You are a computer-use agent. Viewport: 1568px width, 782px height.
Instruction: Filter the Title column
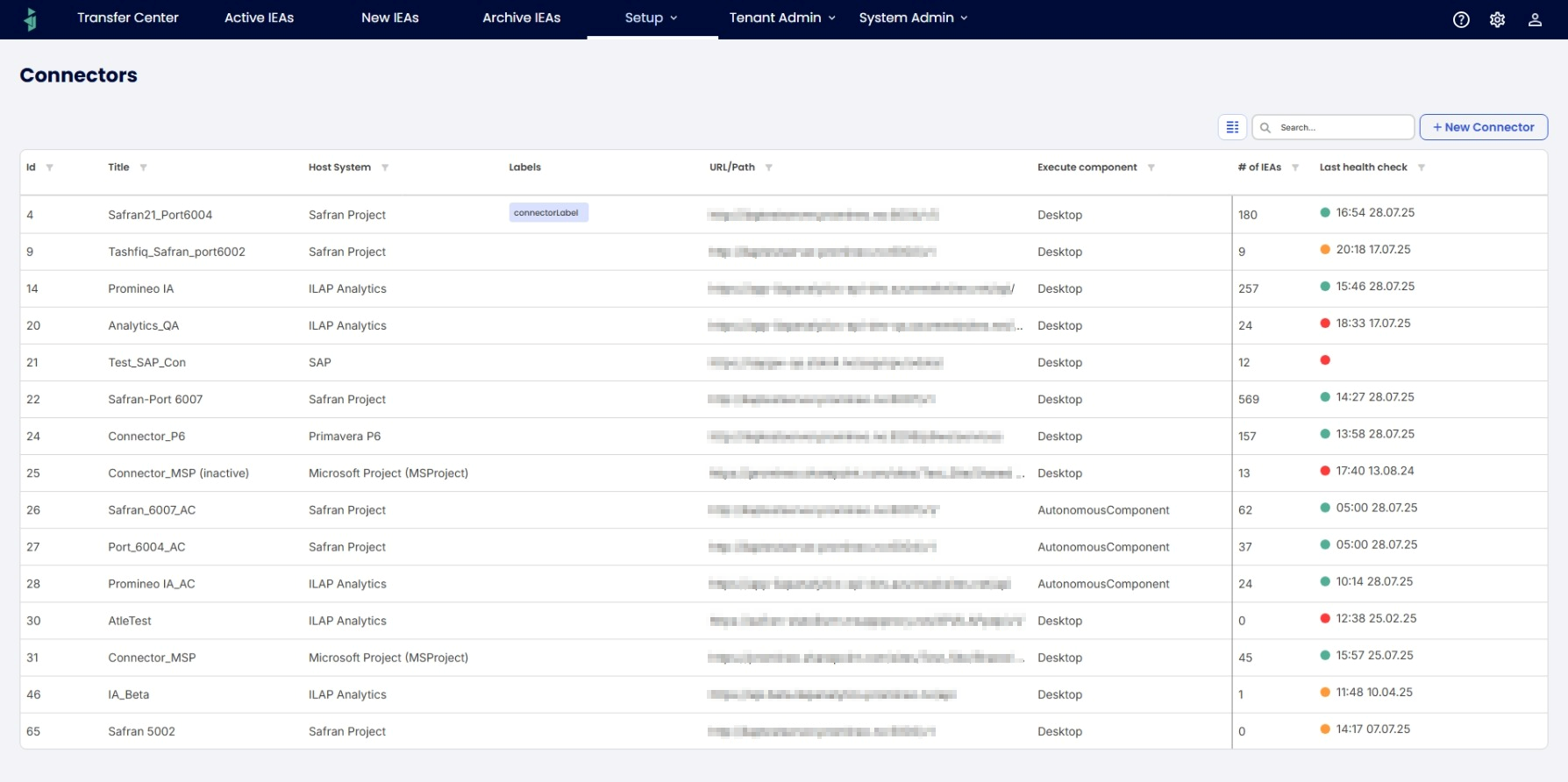pos(143,167)
